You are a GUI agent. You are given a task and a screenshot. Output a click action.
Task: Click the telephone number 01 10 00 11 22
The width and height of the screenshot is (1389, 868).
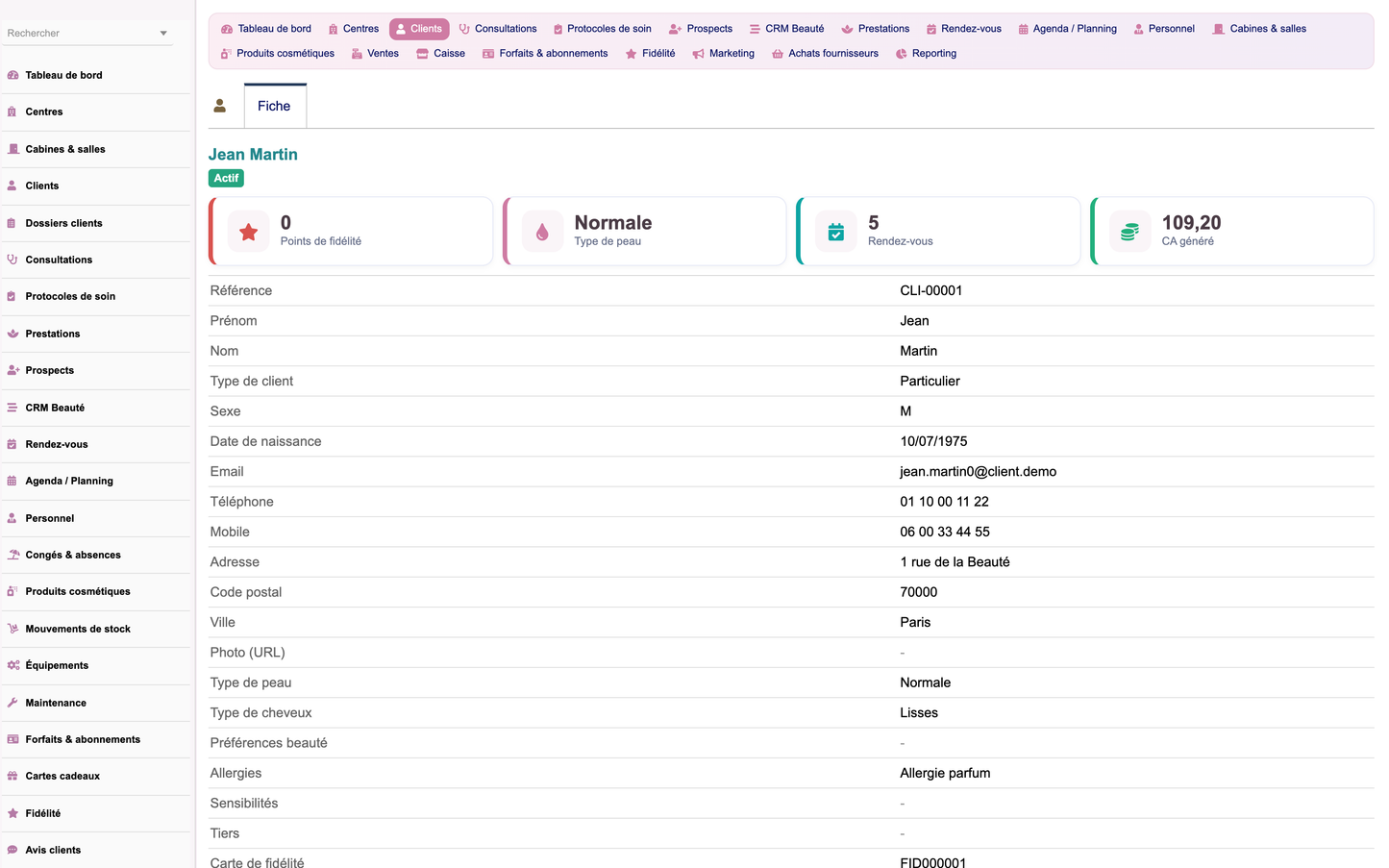coord(945,502)
